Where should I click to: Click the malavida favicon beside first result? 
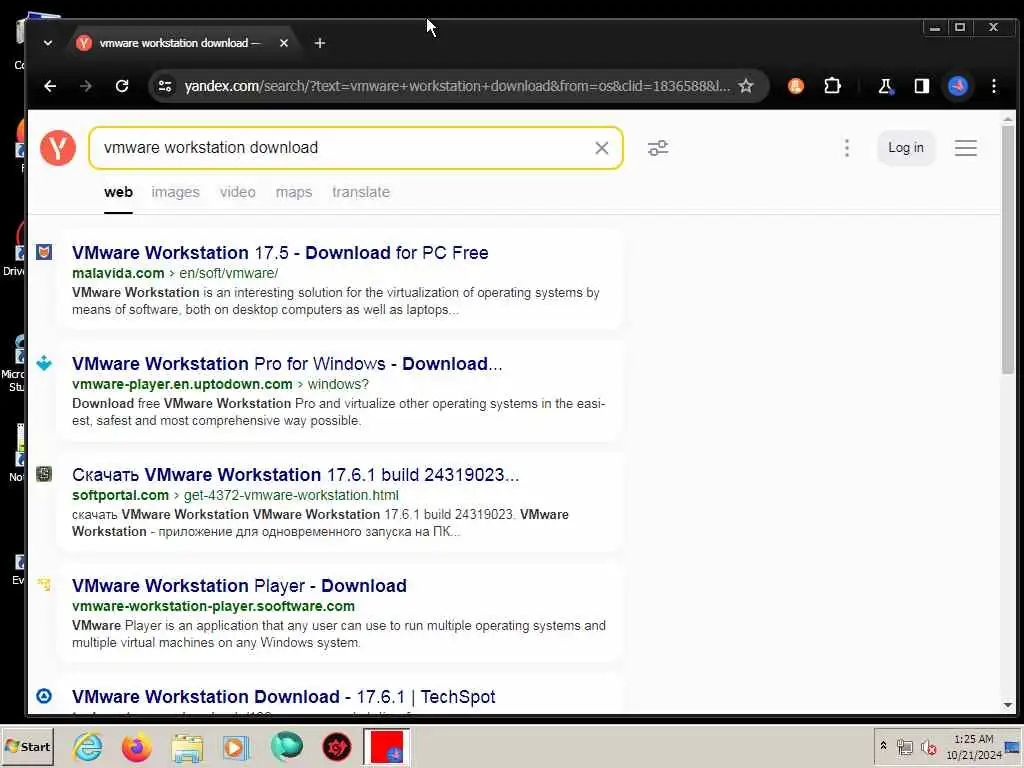coord(44,252)
